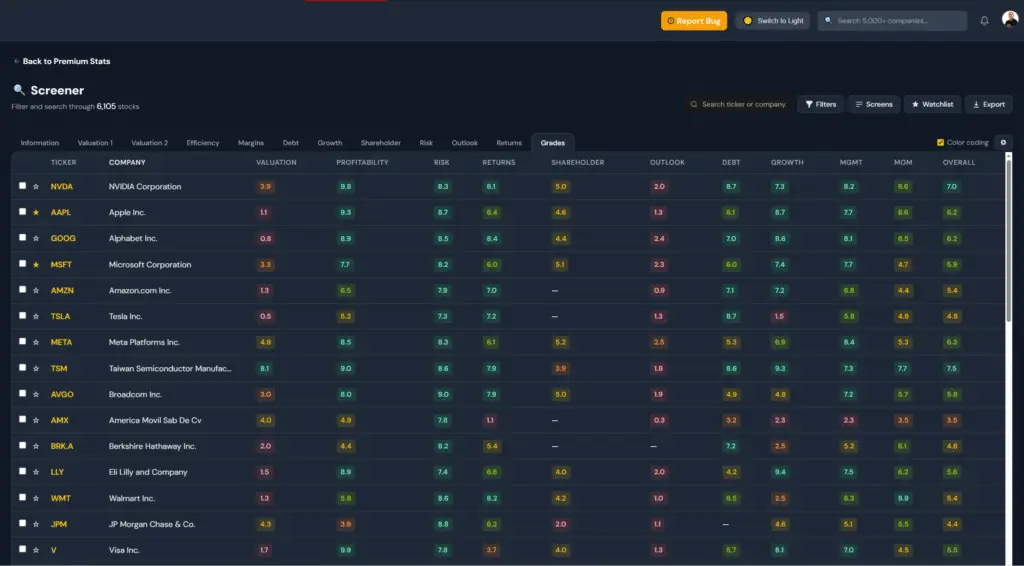Sort by the VALUATION column header
This screenshot has width=1024, height=566.
pyautogui.click(x=276, y=162)
